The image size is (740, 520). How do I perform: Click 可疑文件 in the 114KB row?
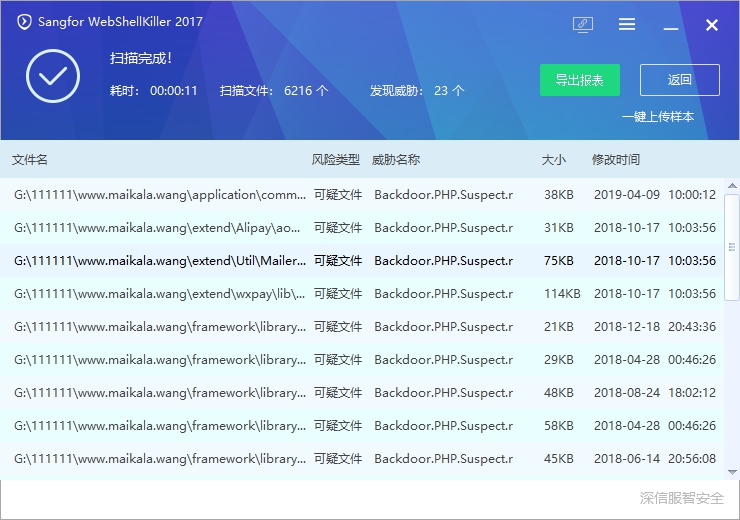(338, 294)
